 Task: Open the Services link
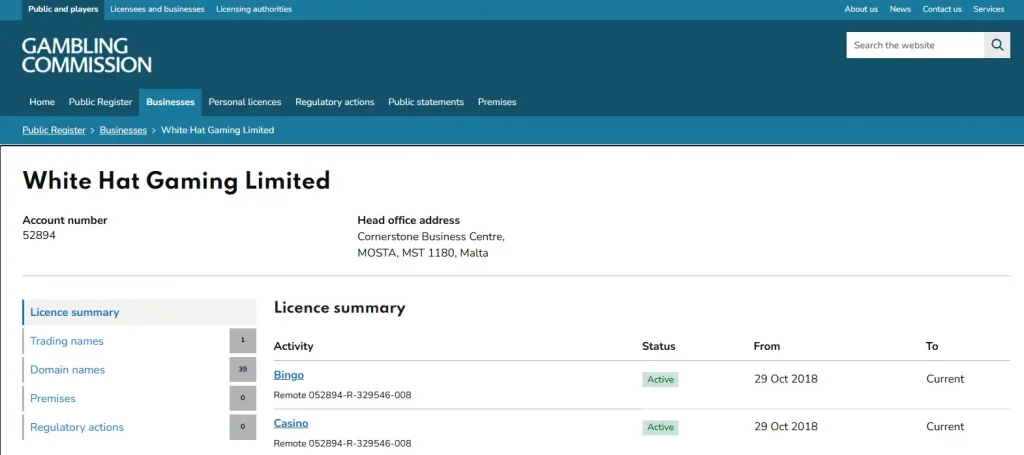(x=989, y=9)
